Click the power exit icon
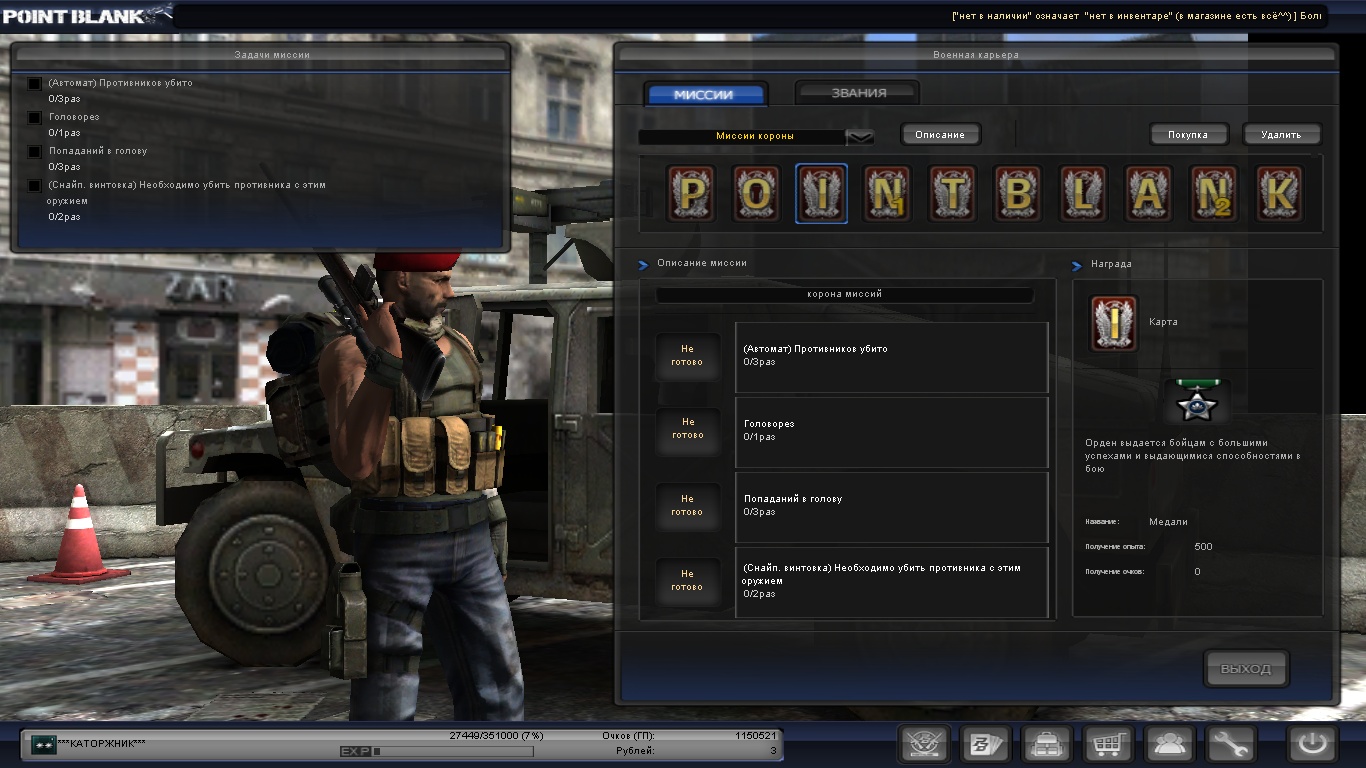Screen dimensions: 1366x768 (1312, 745)
